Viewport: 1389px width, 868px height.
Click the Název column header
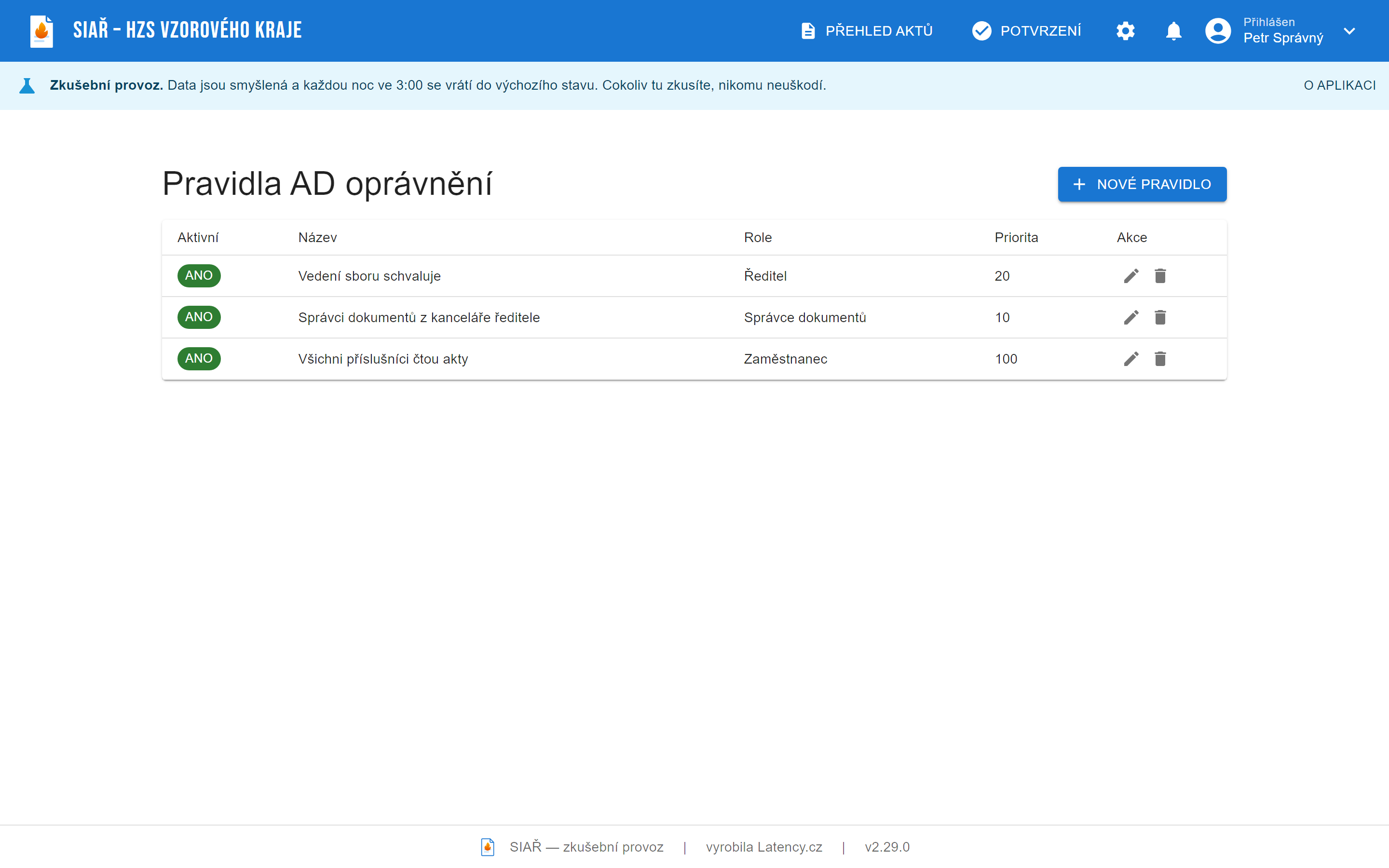[x=317, y=238]
